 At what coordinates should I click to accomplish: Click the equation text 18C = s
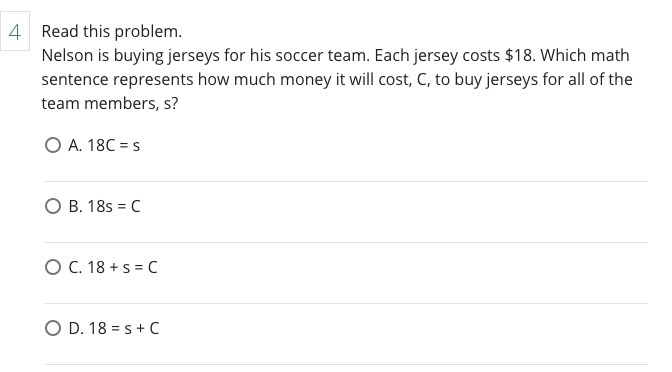[x=114, y=146]
